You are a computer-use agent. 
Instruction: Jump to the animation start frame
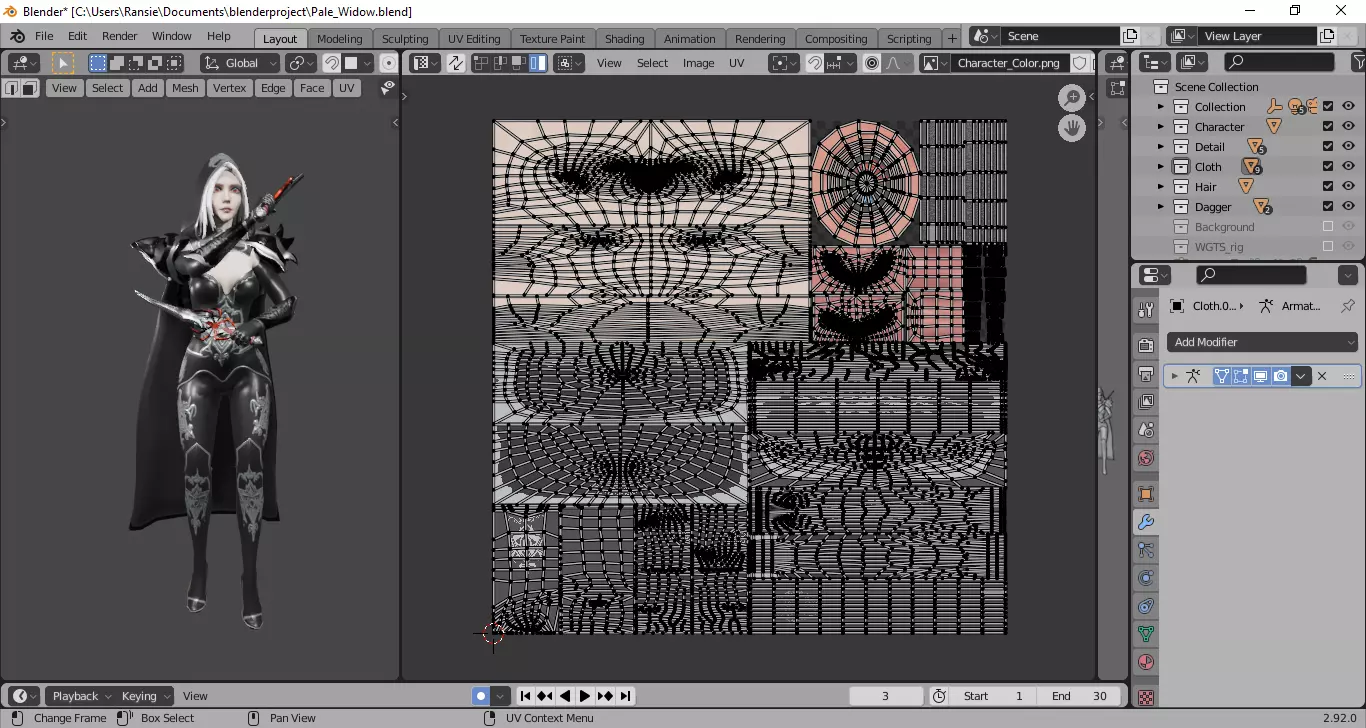(525, 696)
